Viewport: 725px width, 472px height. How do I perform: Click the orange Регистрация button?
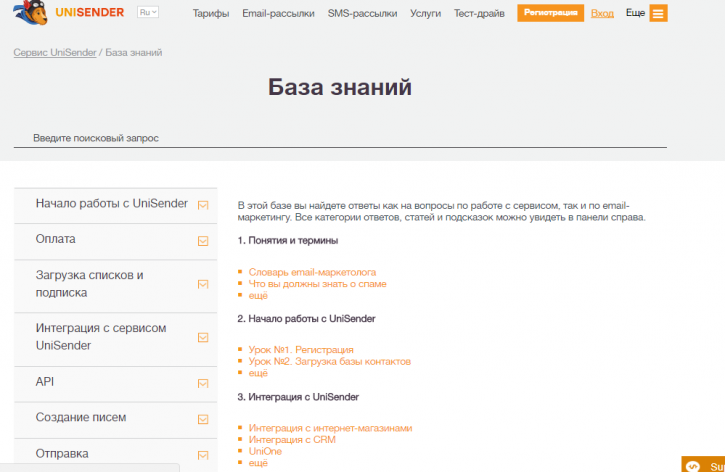coord(550,13)
